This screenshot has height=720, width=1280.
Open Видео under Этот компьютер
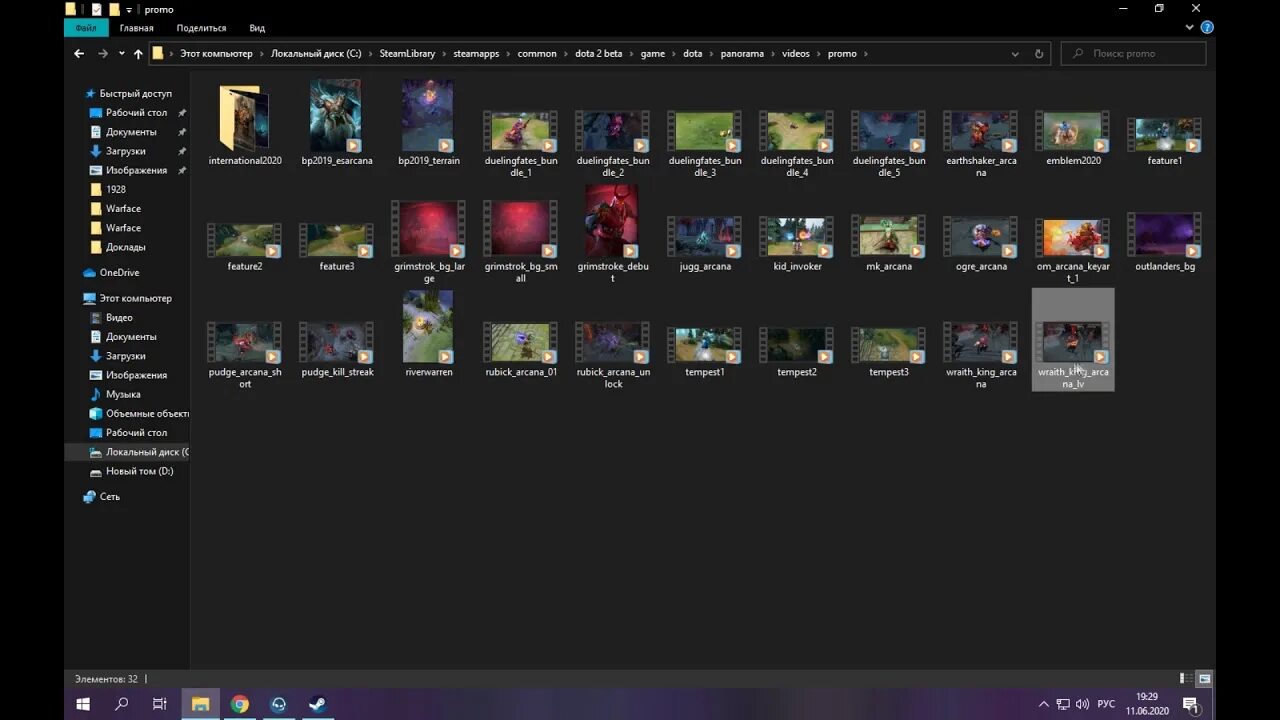[111, 317]
